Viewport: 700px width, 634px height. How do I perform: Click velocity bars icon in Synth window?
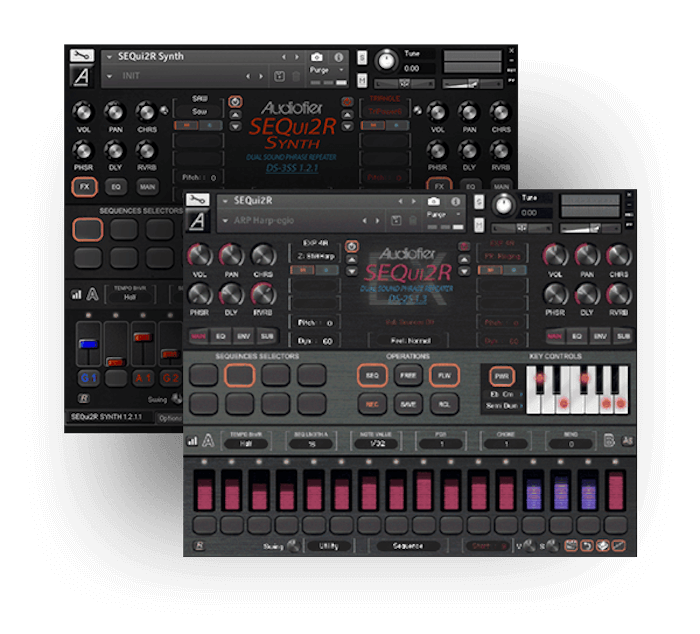click(x=77, y=294)
